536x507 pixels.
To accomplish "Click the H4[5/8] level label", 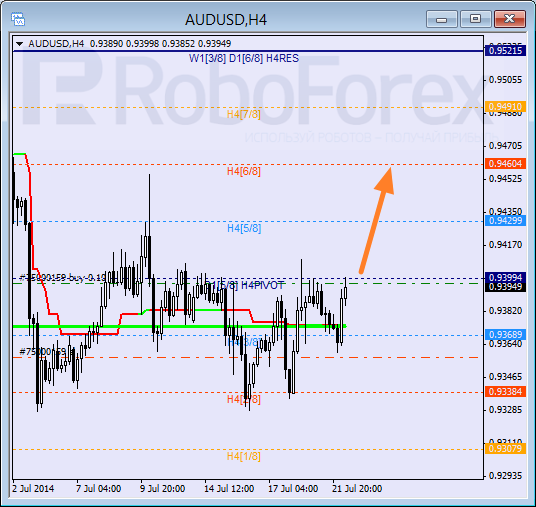I will tap(244, 228).
